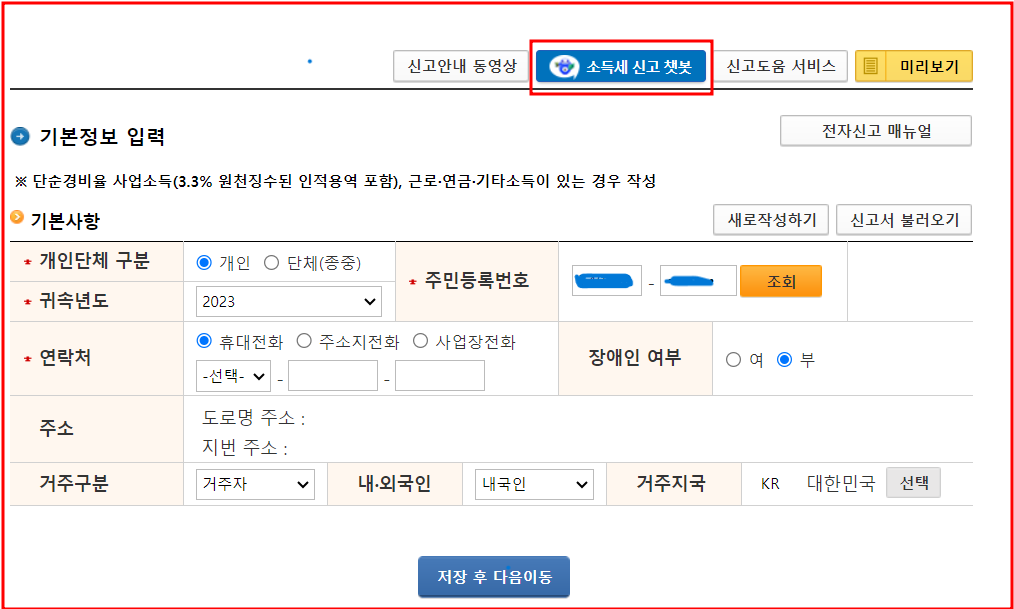This screenshot has width=1014, height=609.
Task: Click 선택 next to 대한민국
Action: click(911, 480)
